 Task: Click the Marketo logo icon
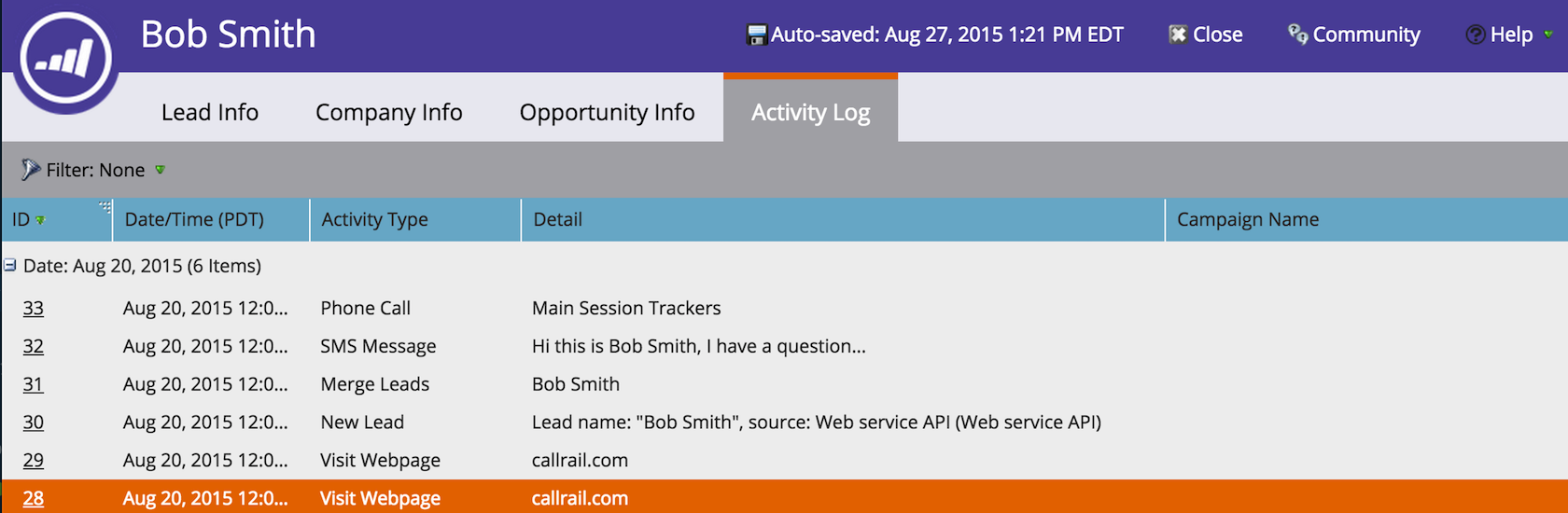65,58
